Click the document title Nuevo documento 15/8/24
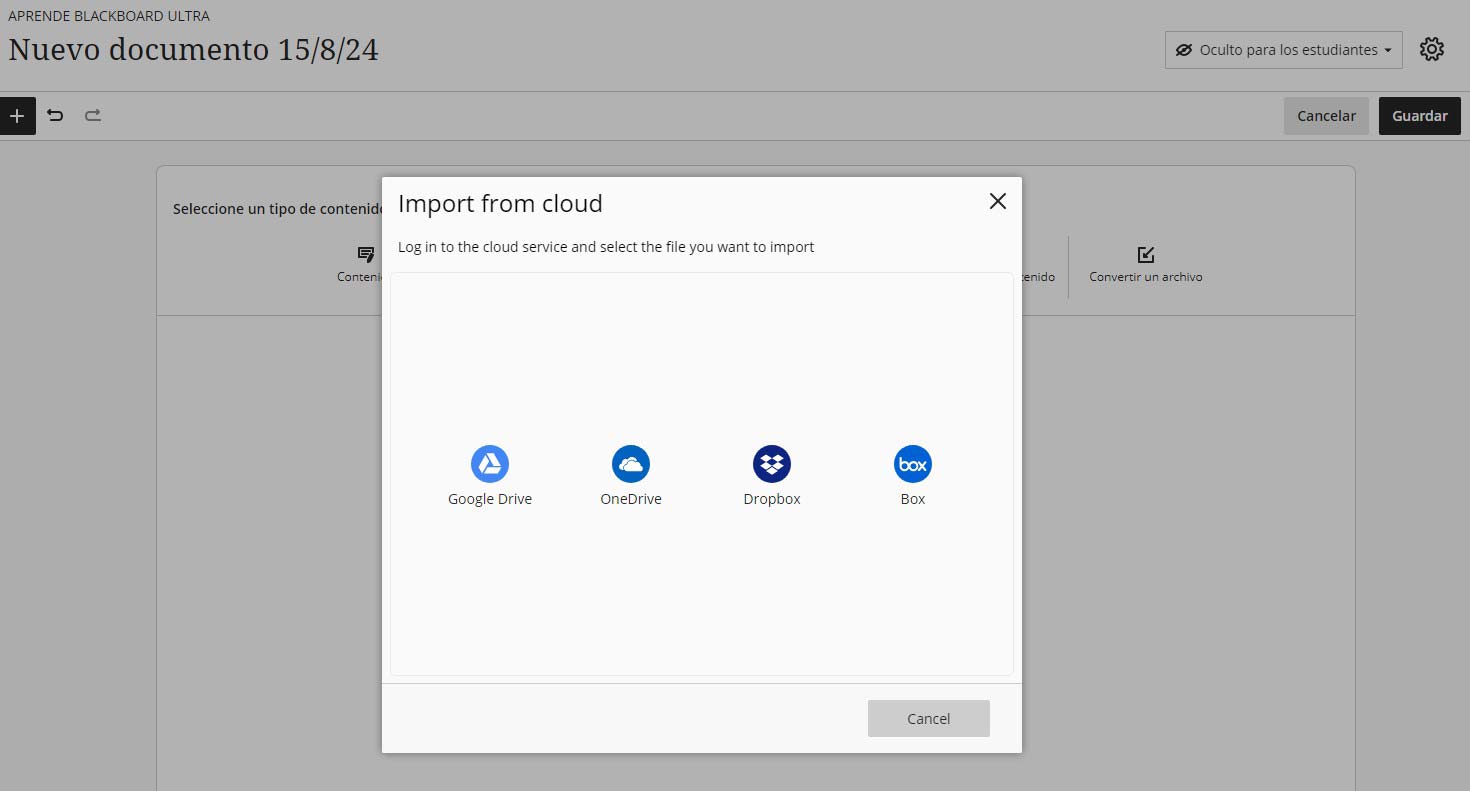This screenshot has width=1470, height=791. click(x=194, y=49)
